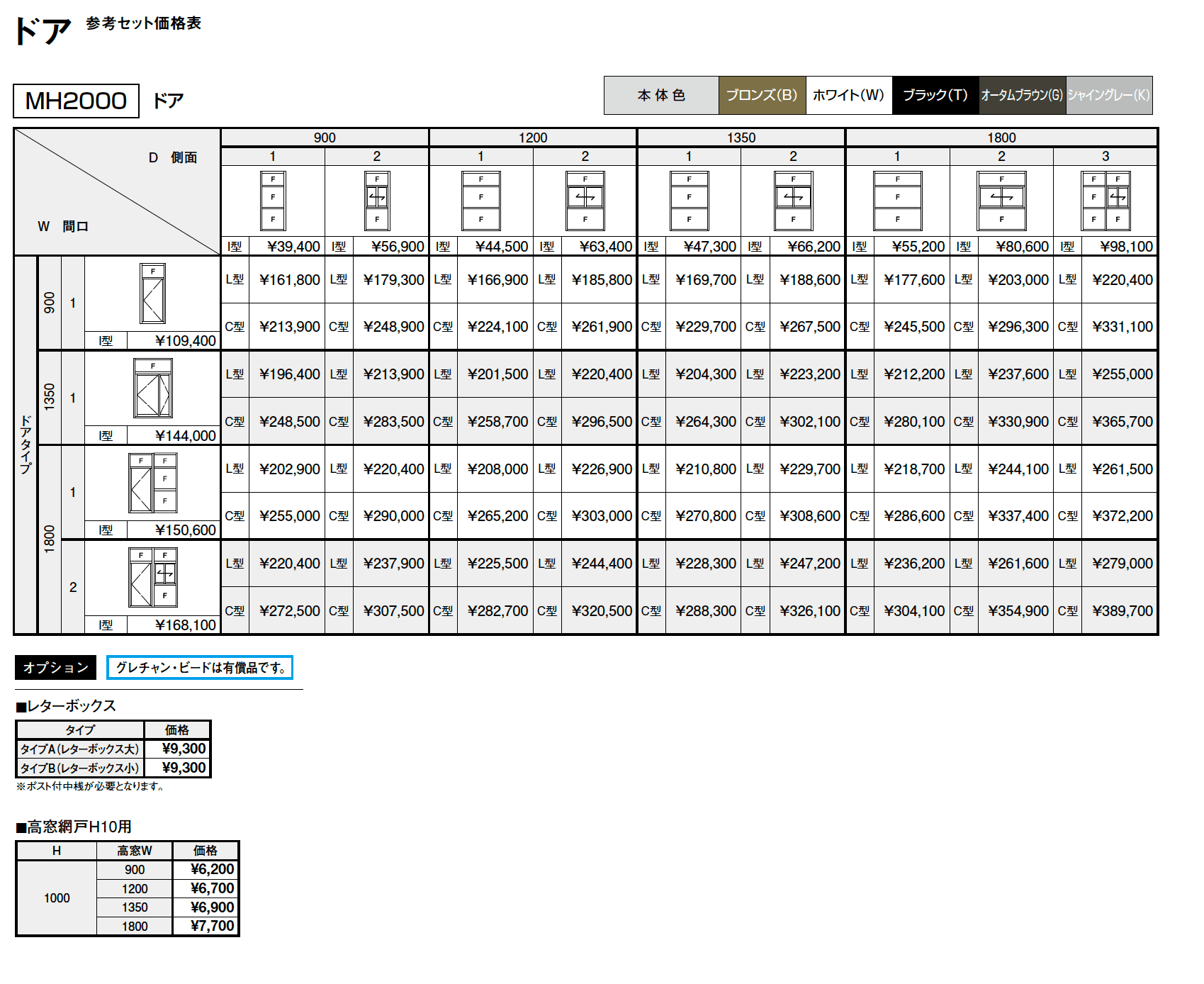Image resolution: width=1204 pixels, height=984 pixels.
Task: Click the 1800 column header
Action: click(1001, 138)
